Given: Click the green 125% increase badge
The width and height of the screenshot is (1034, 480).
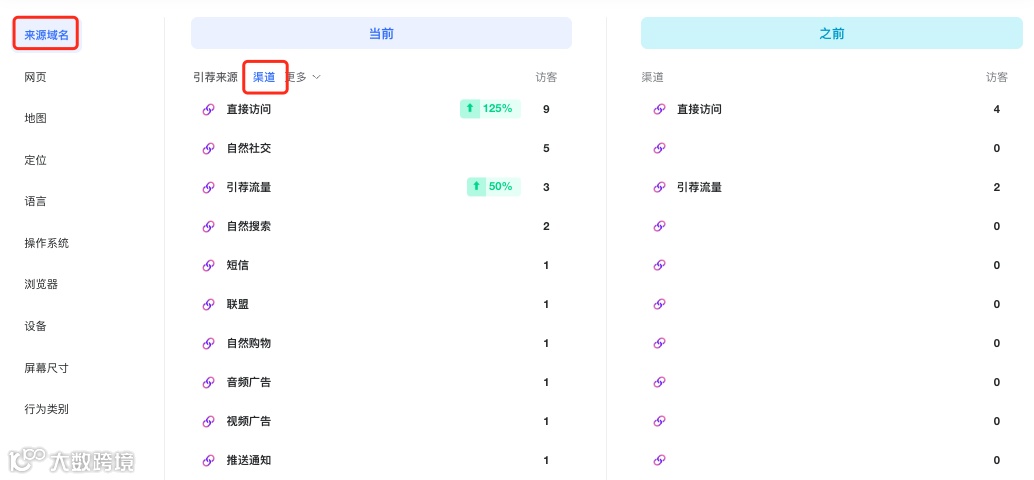Looking at the screenshot, I should click(x=490, y=109).
